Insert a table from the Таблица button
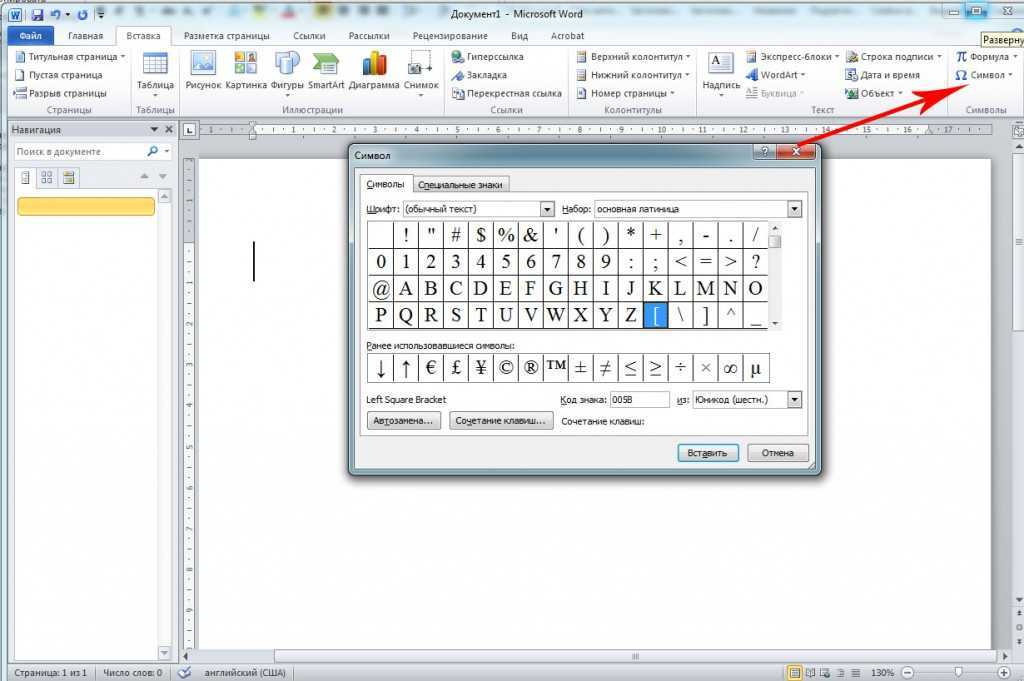The image size is (1024, 681). click(155, 73)
